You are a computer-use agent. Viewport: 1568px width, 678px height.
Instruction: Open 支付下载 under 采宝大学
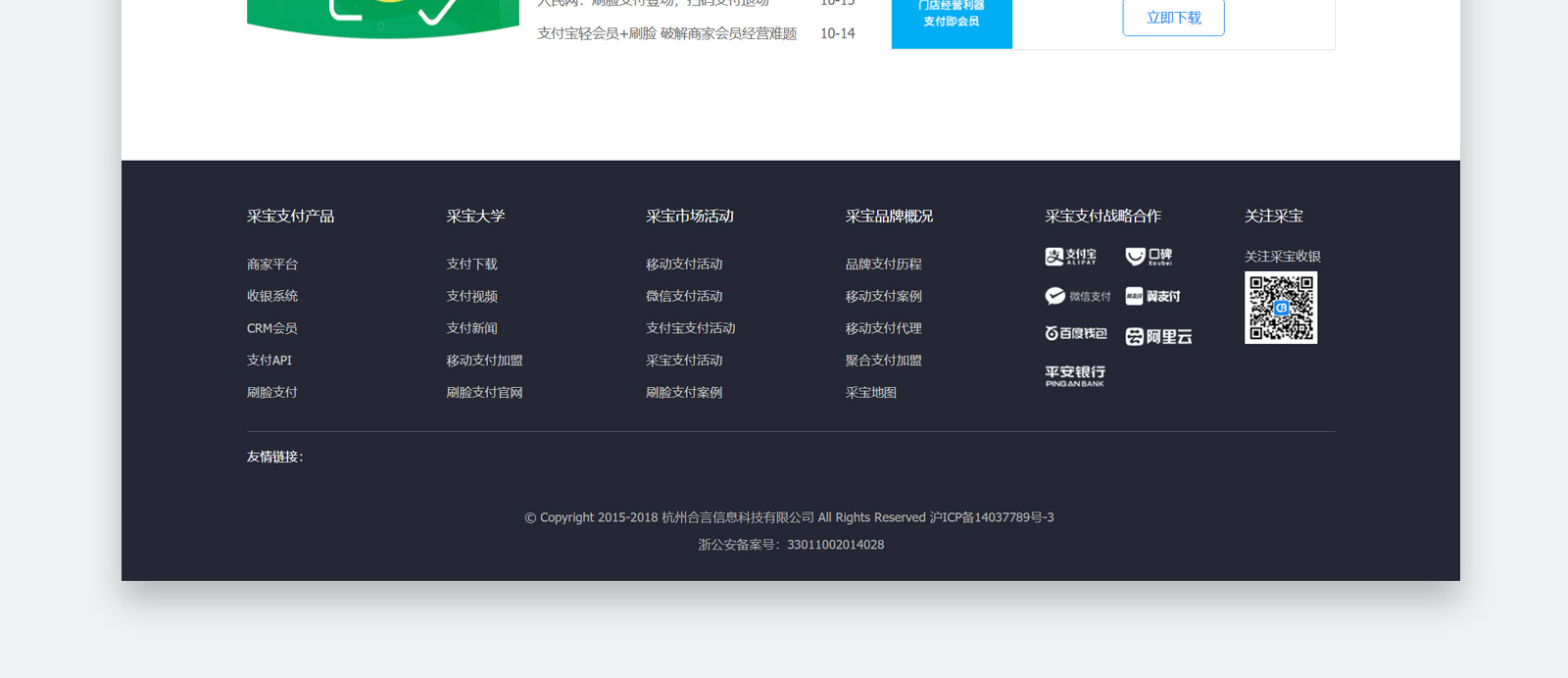point(471,265)
